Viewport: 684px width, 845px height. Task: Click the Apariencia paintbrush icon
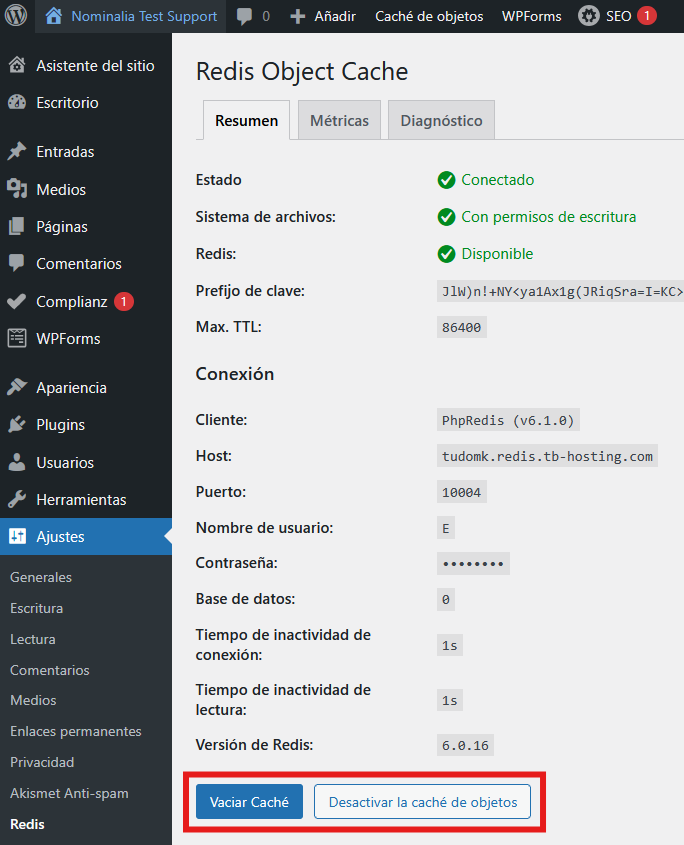tap(17, 387)
